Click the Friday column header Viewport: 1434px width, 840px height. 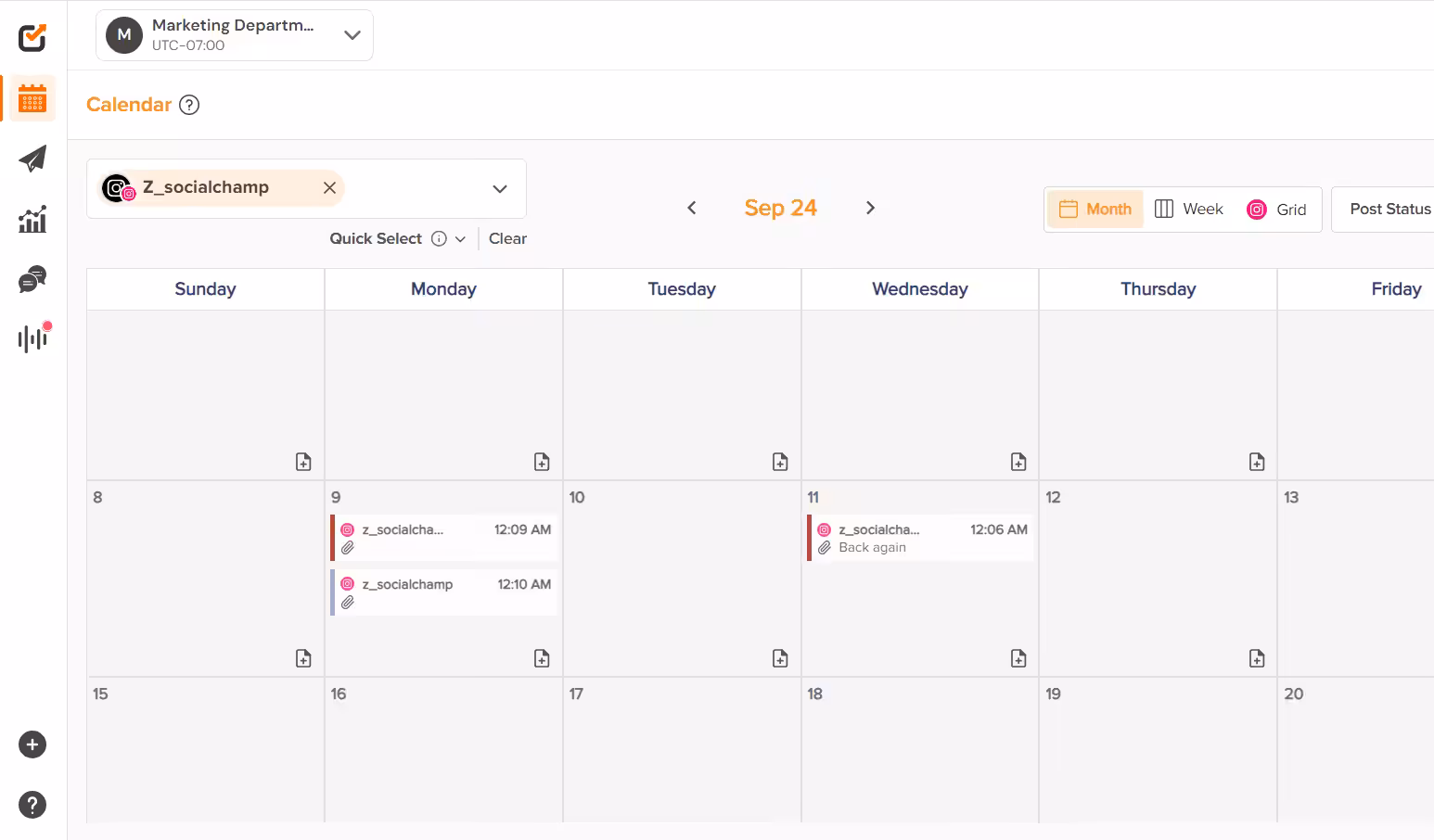pyautogui.click(x=1396, y=289)
